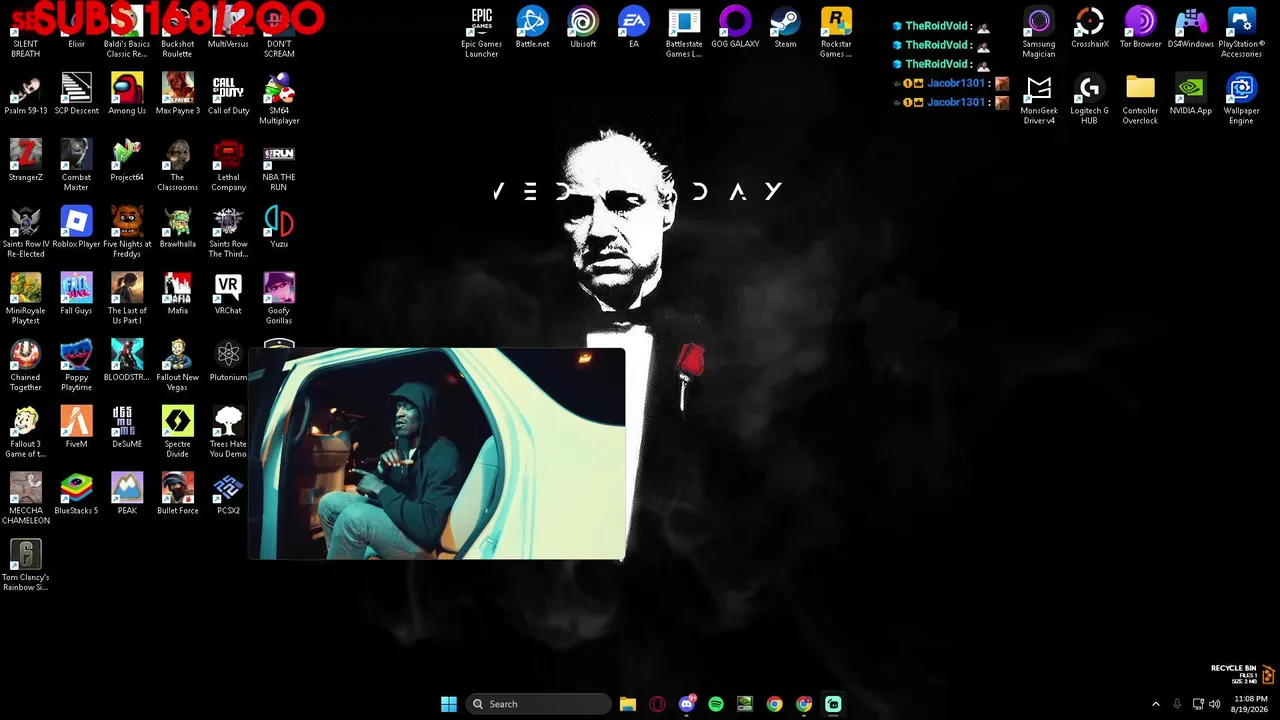
Task: Open volume control in system tray
Action: point(1214,704)
